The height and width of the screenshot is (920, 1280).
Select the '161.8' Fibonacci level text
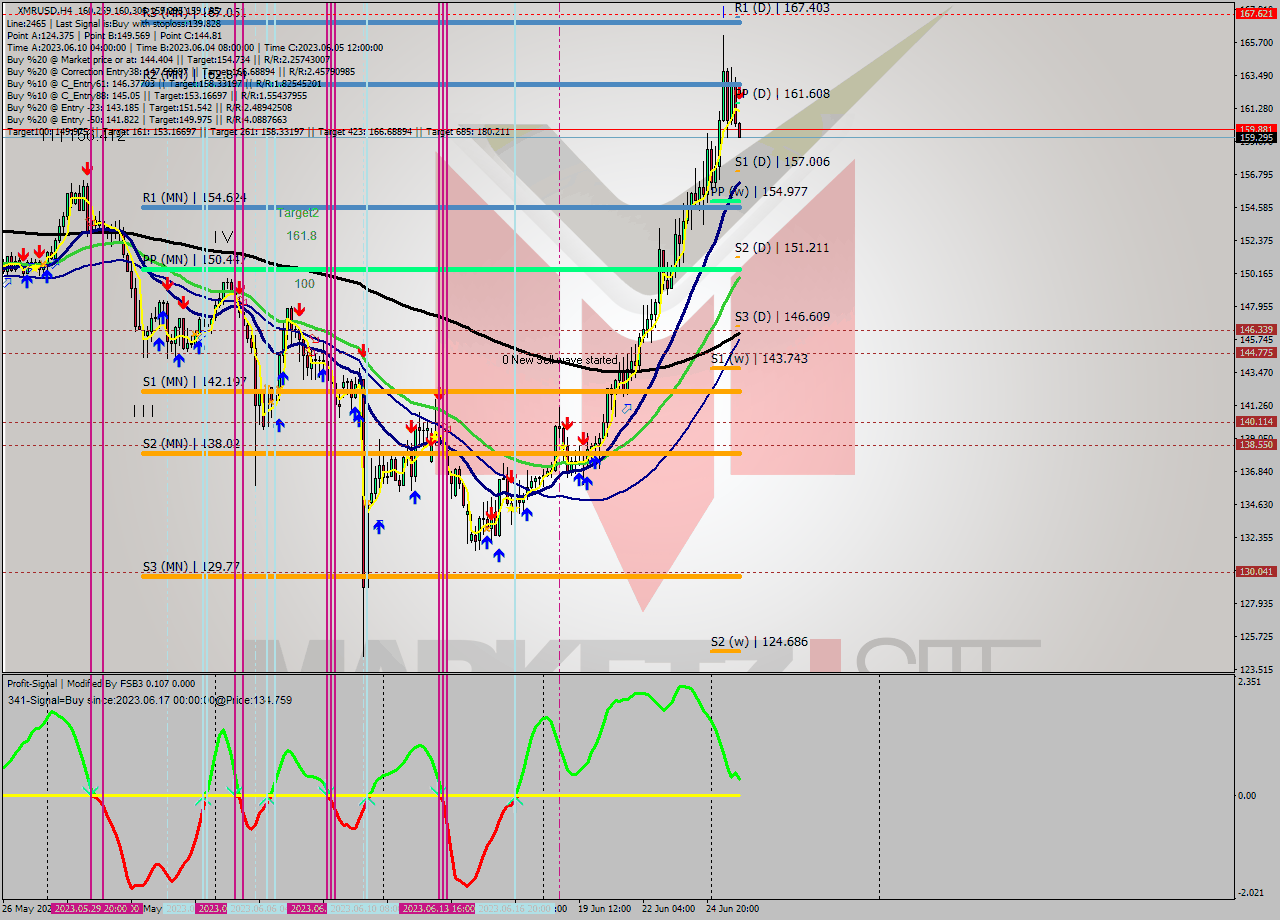click(x=301, y=236)
